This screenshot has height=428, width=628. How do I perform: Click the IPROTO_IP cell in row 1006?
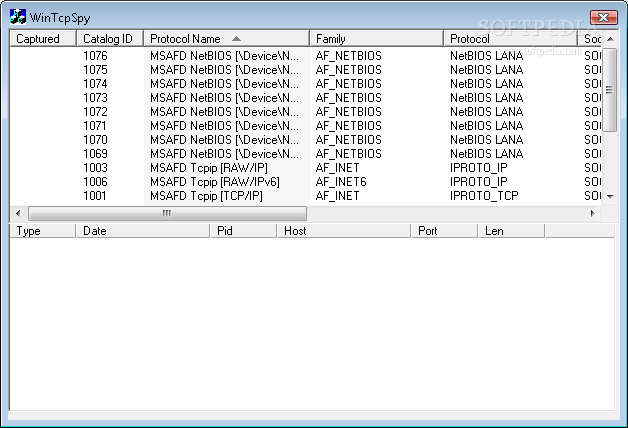(x=478, y=182)
